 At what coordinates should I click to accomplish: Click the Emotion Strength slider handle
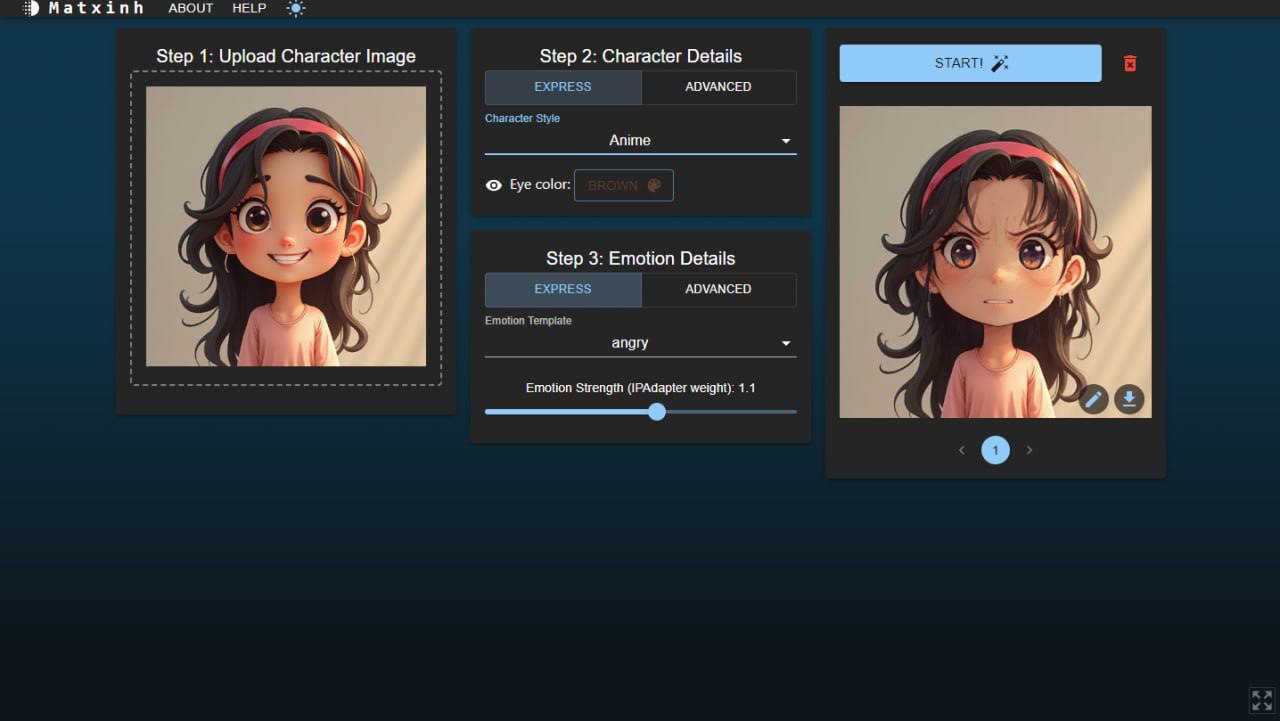tap(657, 411)
